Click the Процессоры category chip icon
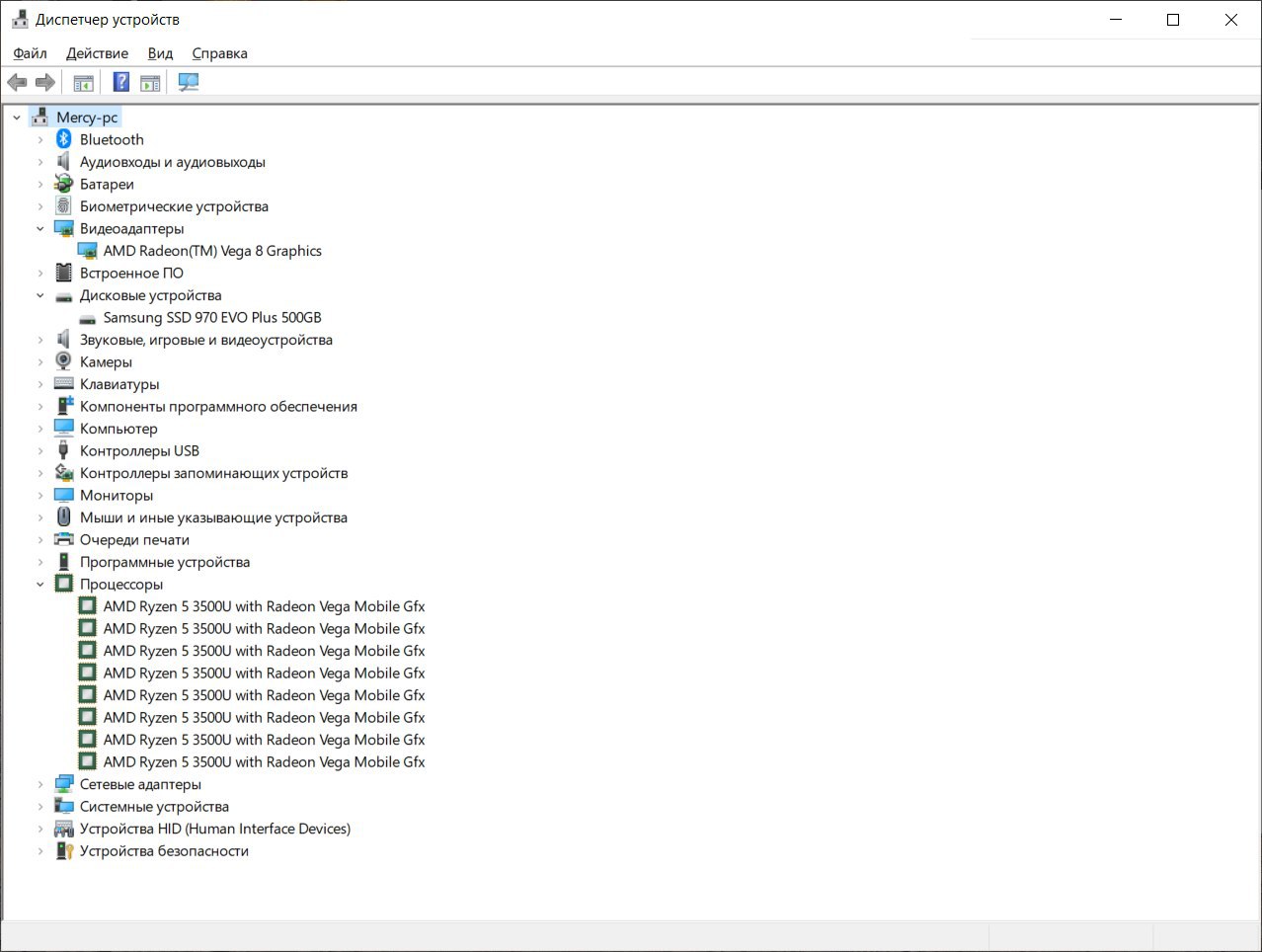 coord(64,584)
